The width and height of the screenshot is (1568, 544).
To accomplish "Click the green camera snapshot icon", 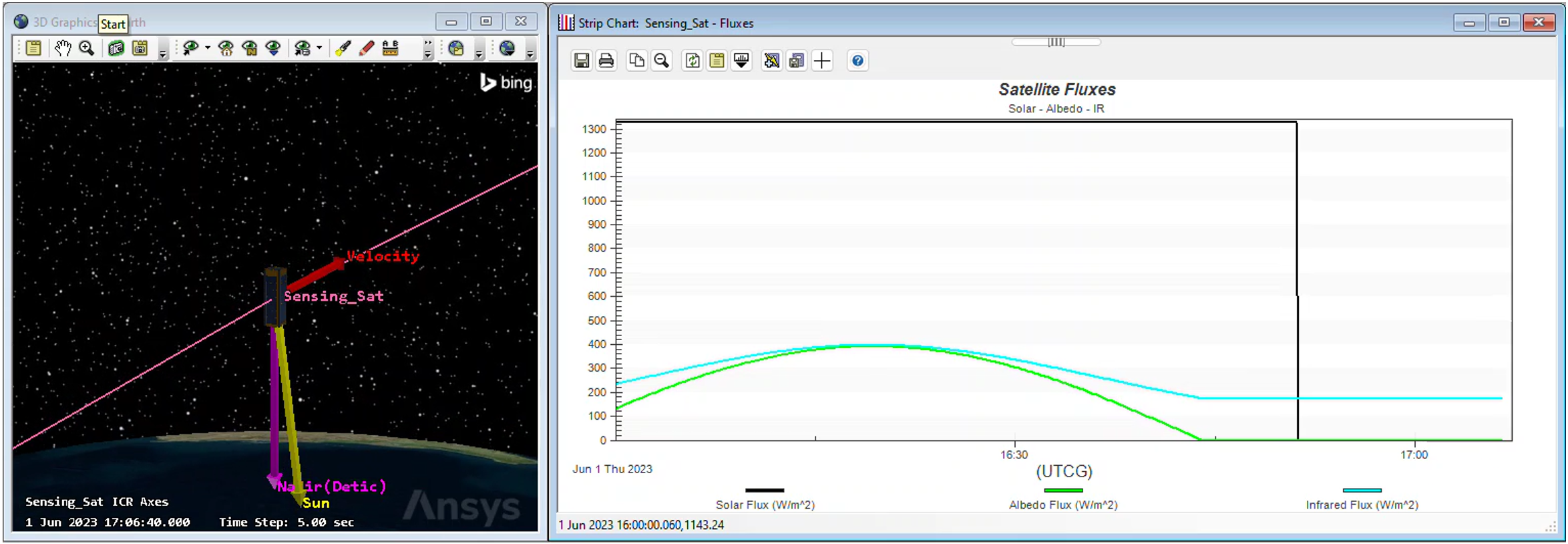I will (x=116, y=48).
